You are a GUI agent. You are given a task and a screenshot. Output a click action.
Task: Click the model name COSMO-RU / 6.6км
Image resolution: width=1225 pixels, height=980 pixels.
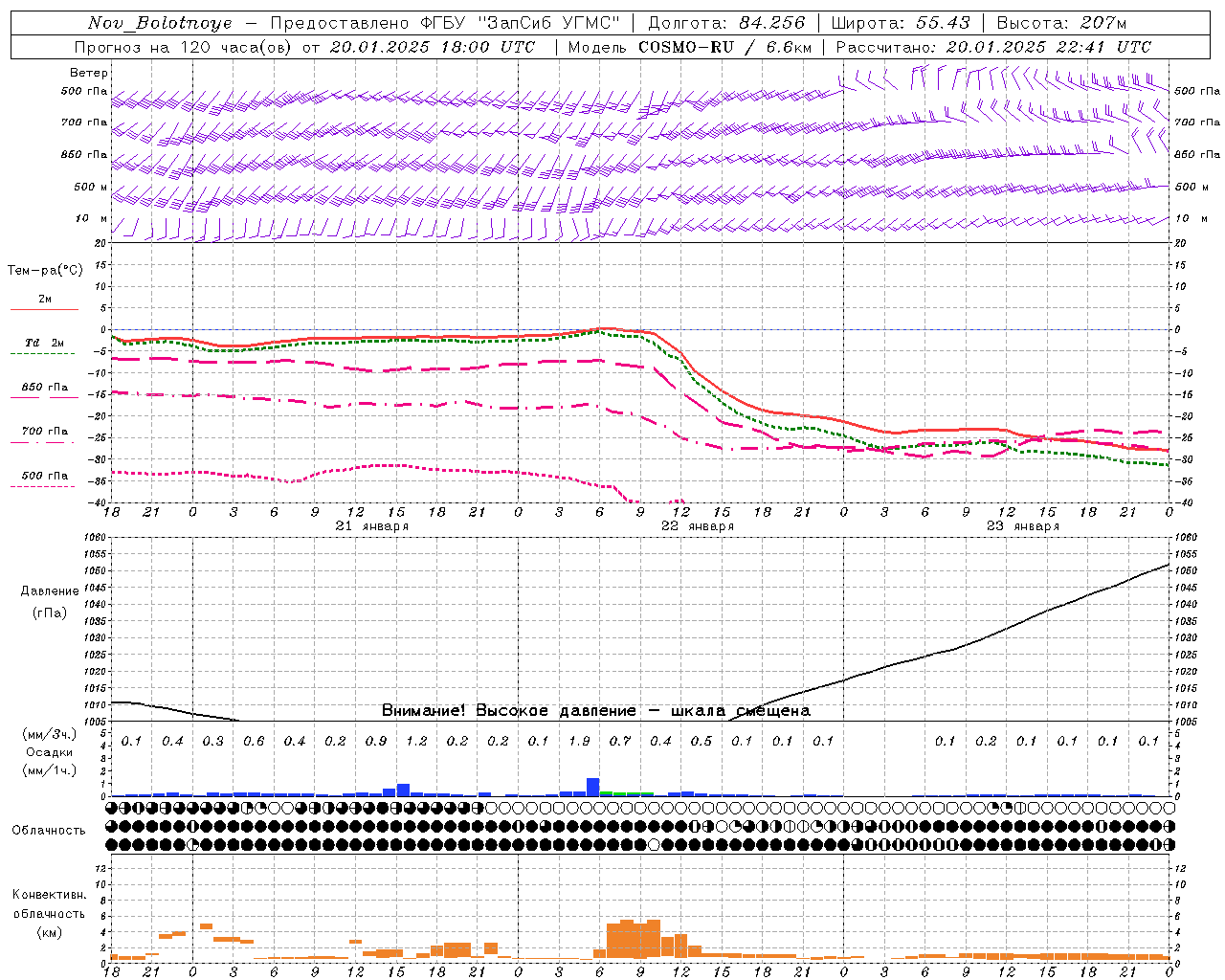point(724,47)
